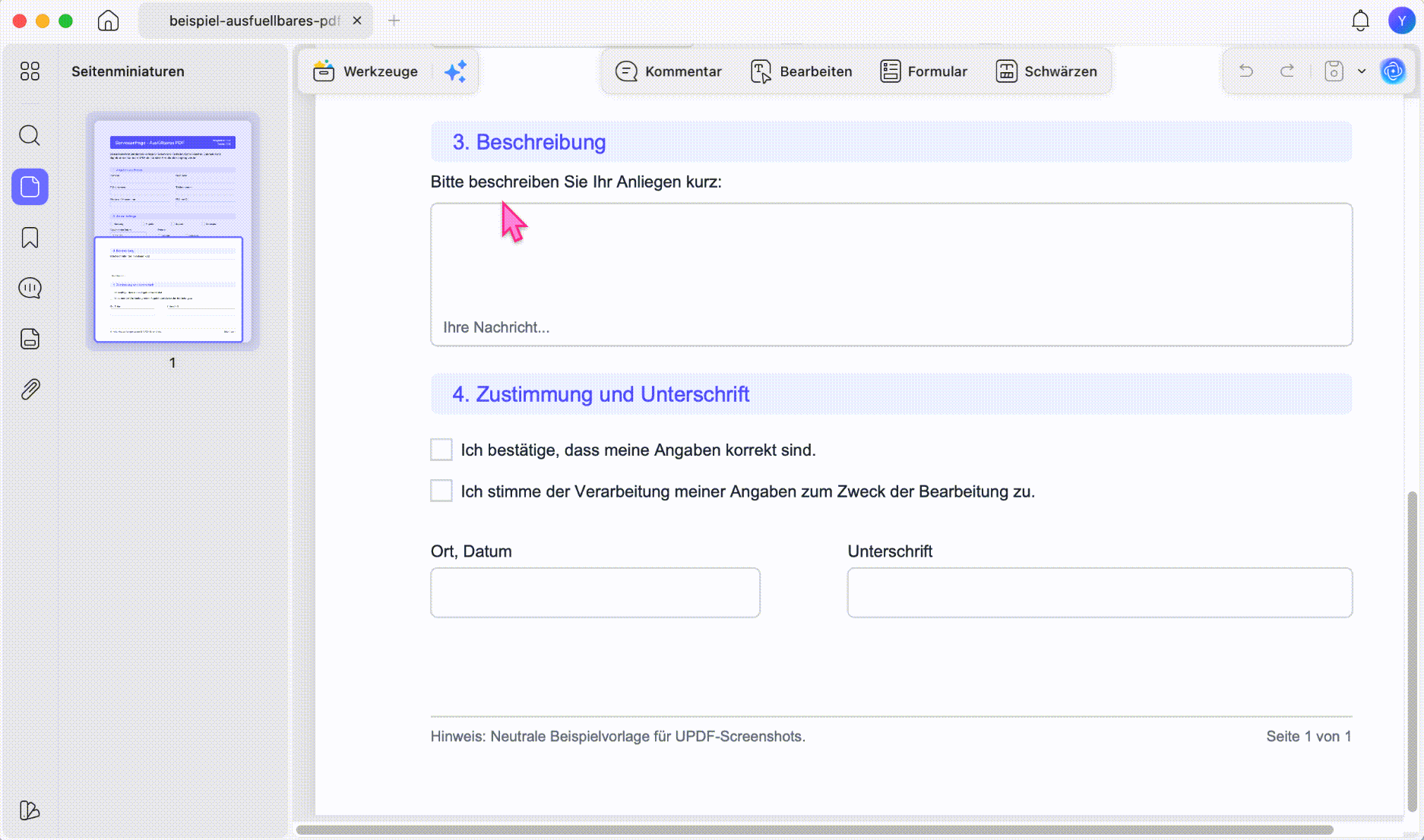Open the search tool in sidebar
This screenshot has height=840, width=1424.
[30, 136]
